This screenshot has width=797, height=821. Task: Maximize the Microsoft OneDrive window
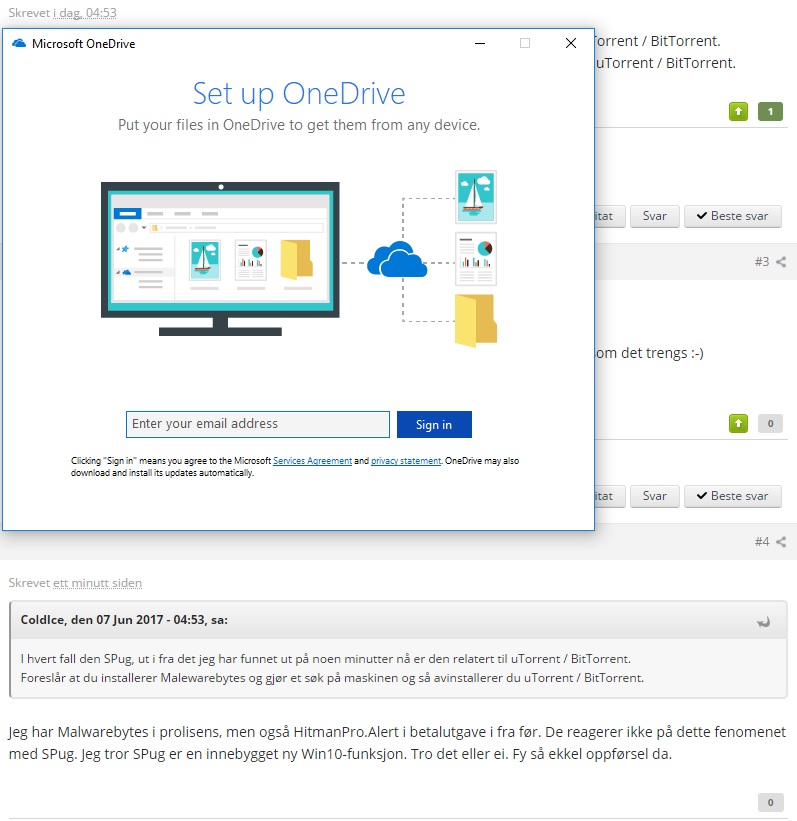525,43
